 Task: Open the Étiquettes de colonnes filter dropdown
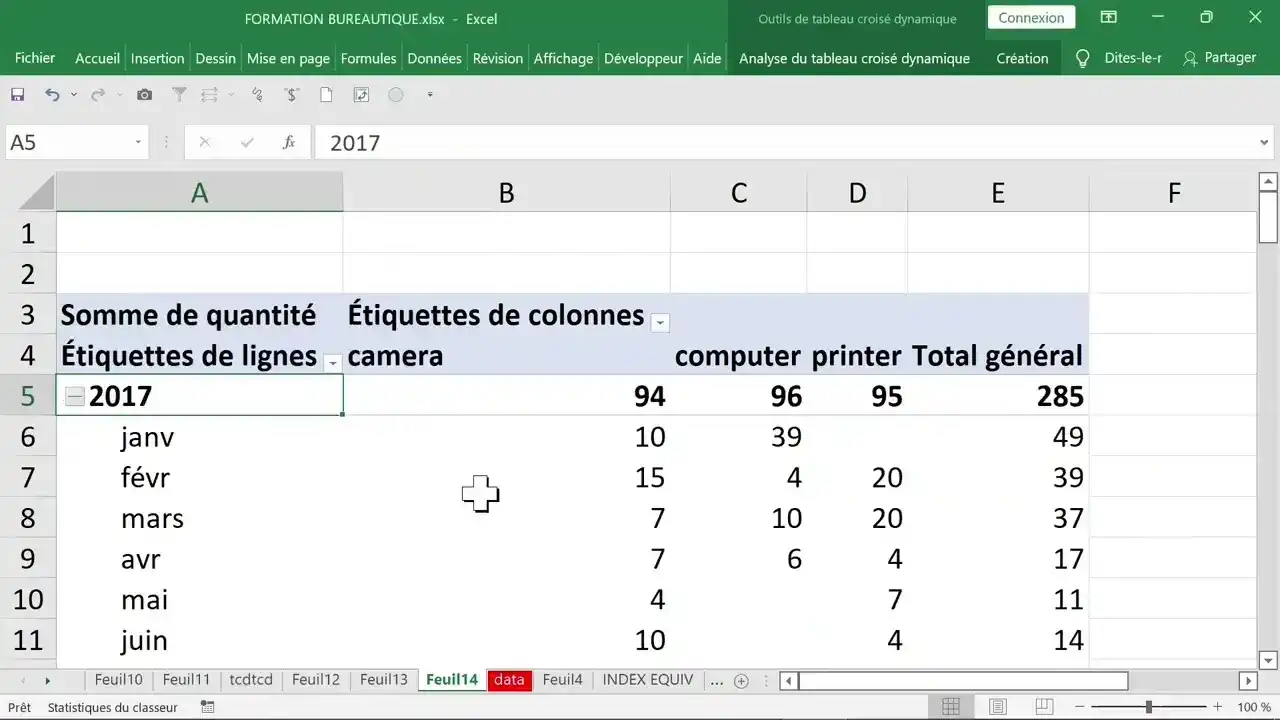[x=660, y=322]
